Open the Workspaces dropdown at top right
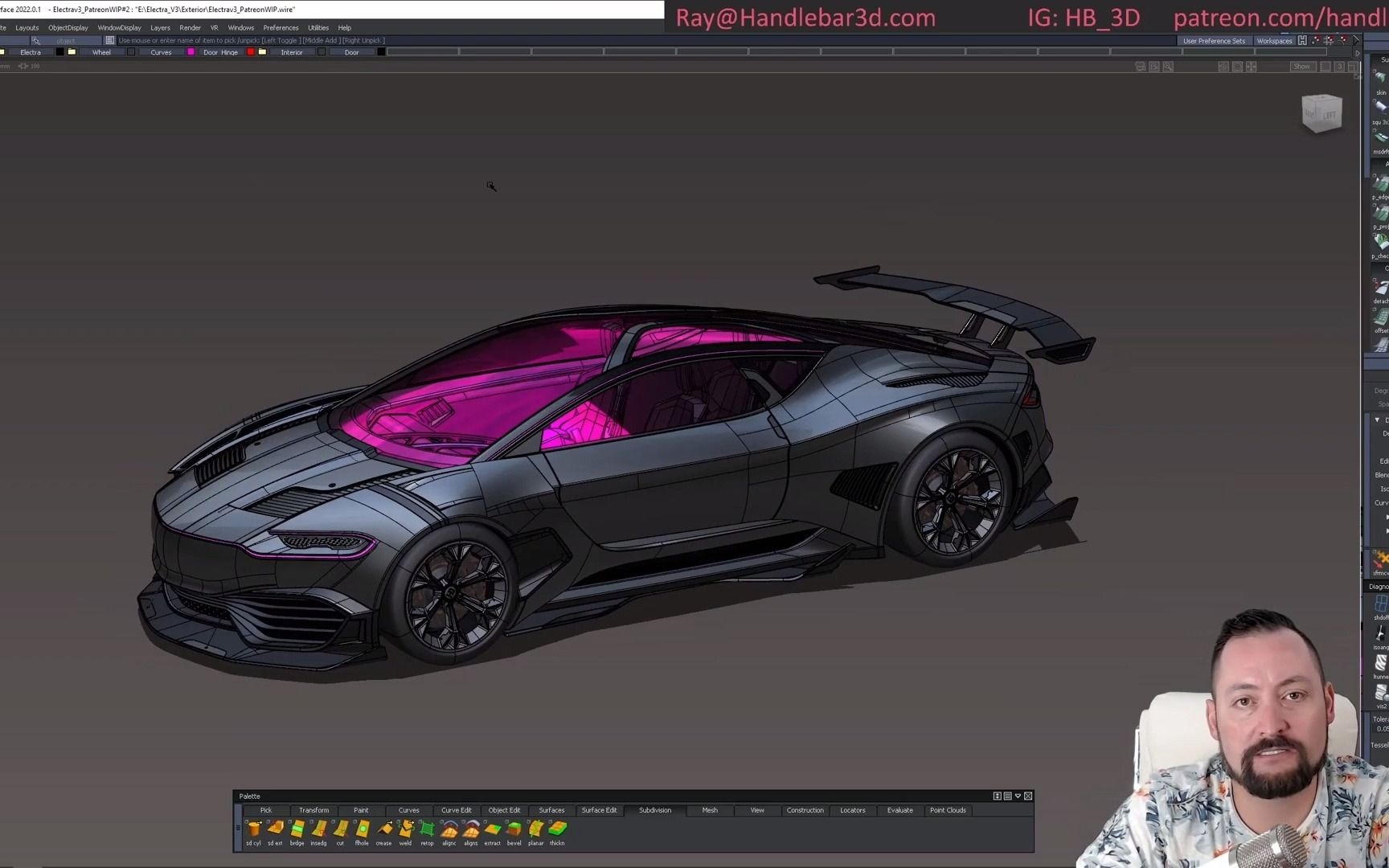Viewport: 1389px width, 868px height. [x=1275, y=40]
